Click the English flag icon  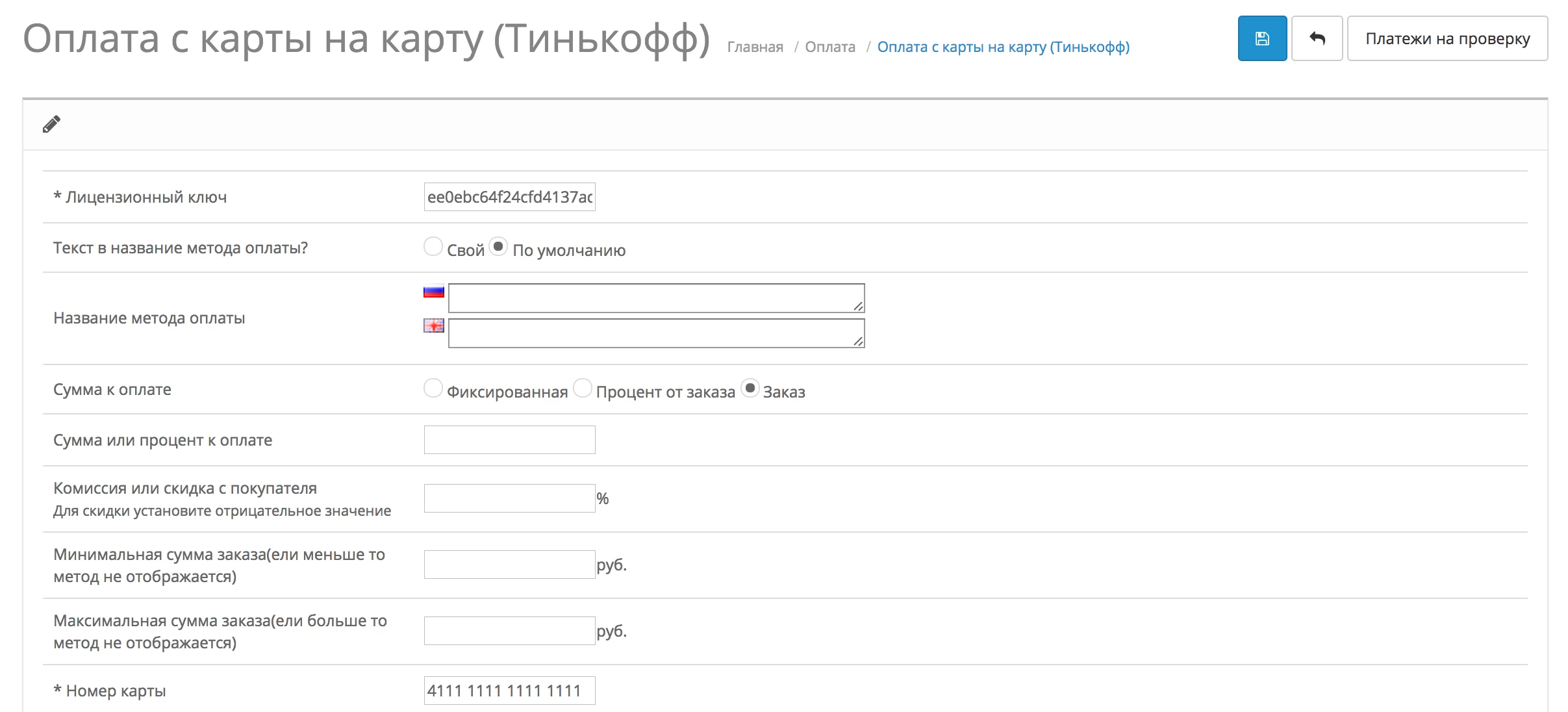click(433, 325)
